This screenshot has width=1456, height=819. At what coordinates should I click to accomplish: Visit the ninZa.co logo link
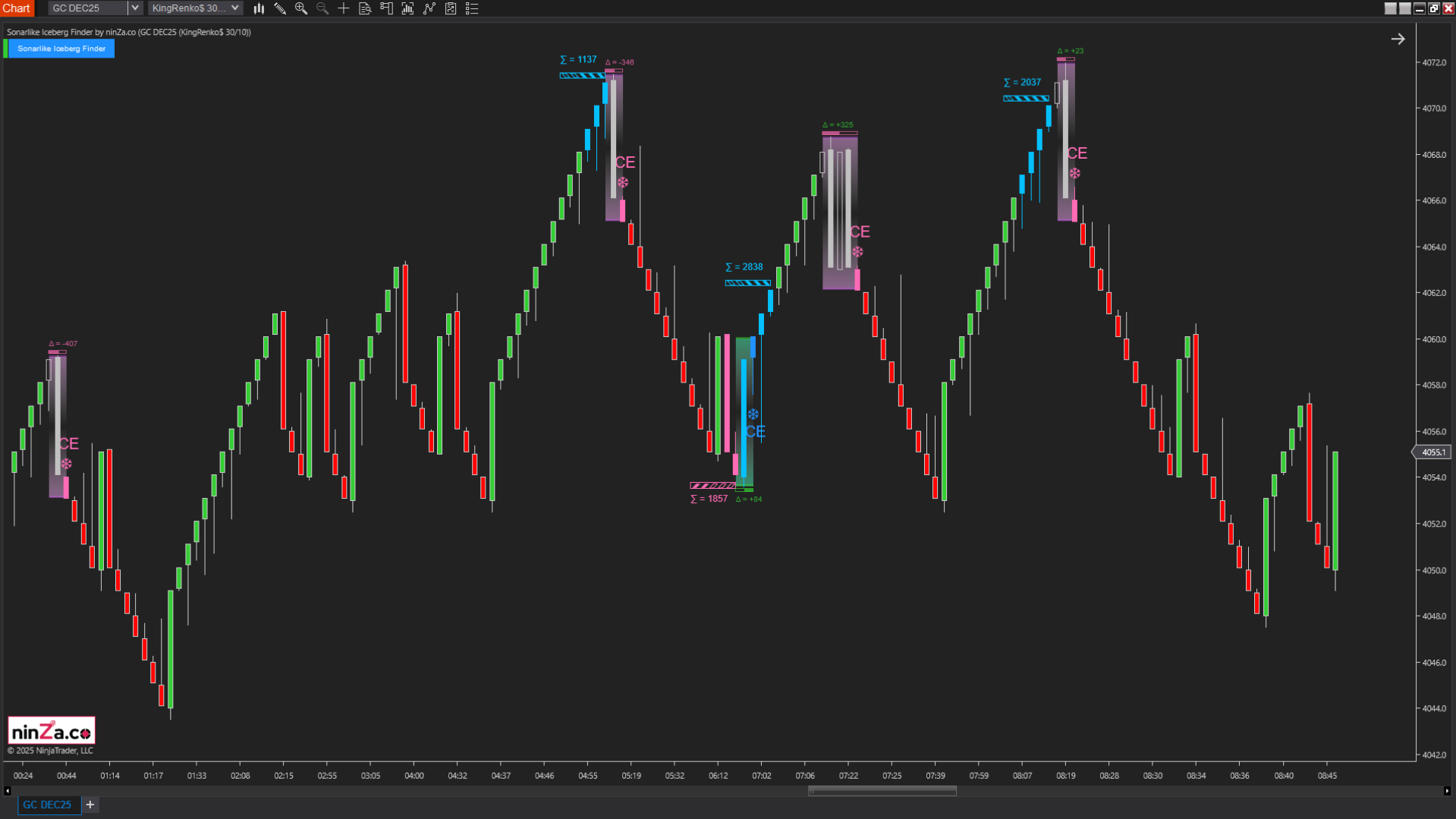(50, 729)
